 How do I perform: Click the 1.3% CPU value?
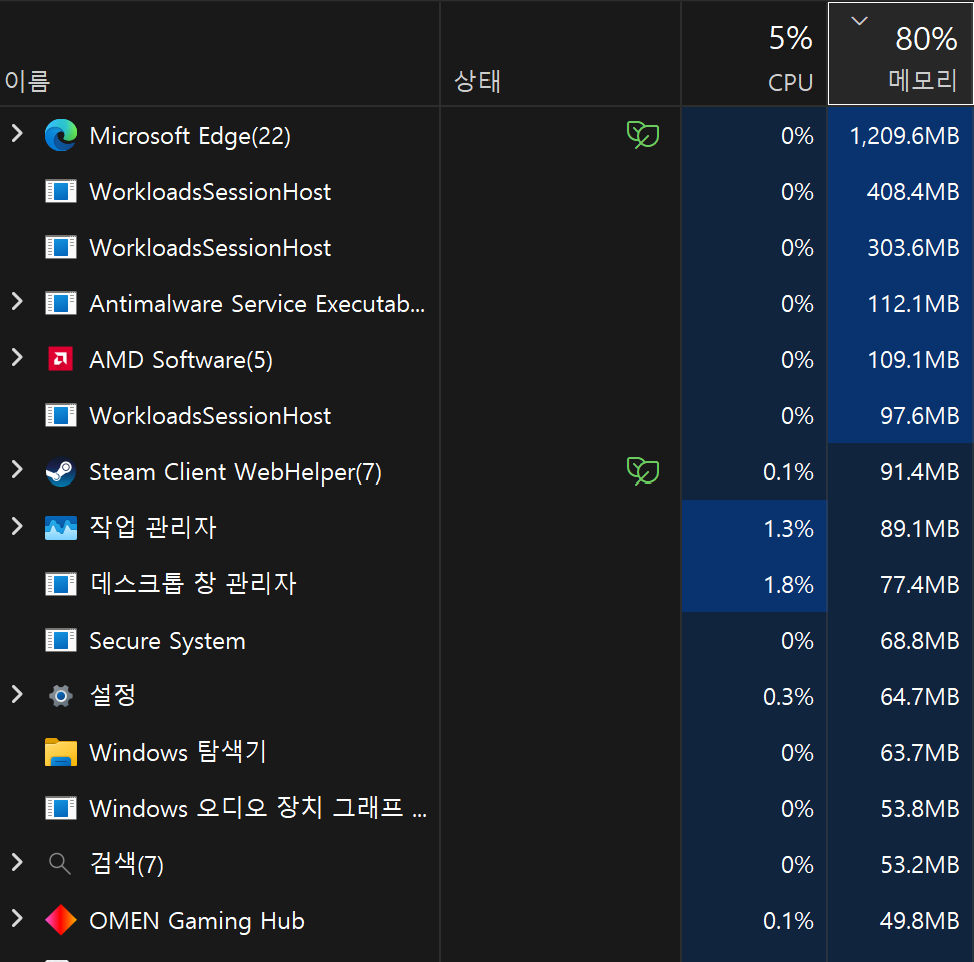788,529
